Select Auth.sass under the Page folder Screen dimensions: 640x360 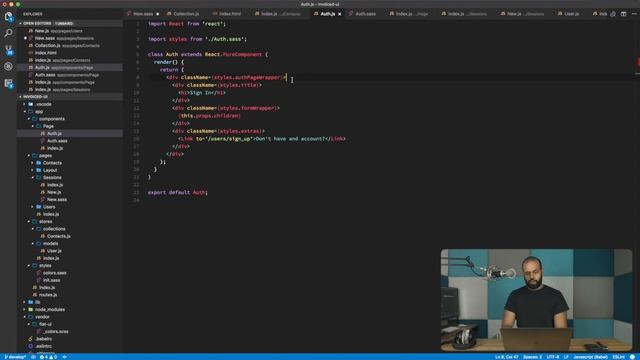(x=70, y=141)
